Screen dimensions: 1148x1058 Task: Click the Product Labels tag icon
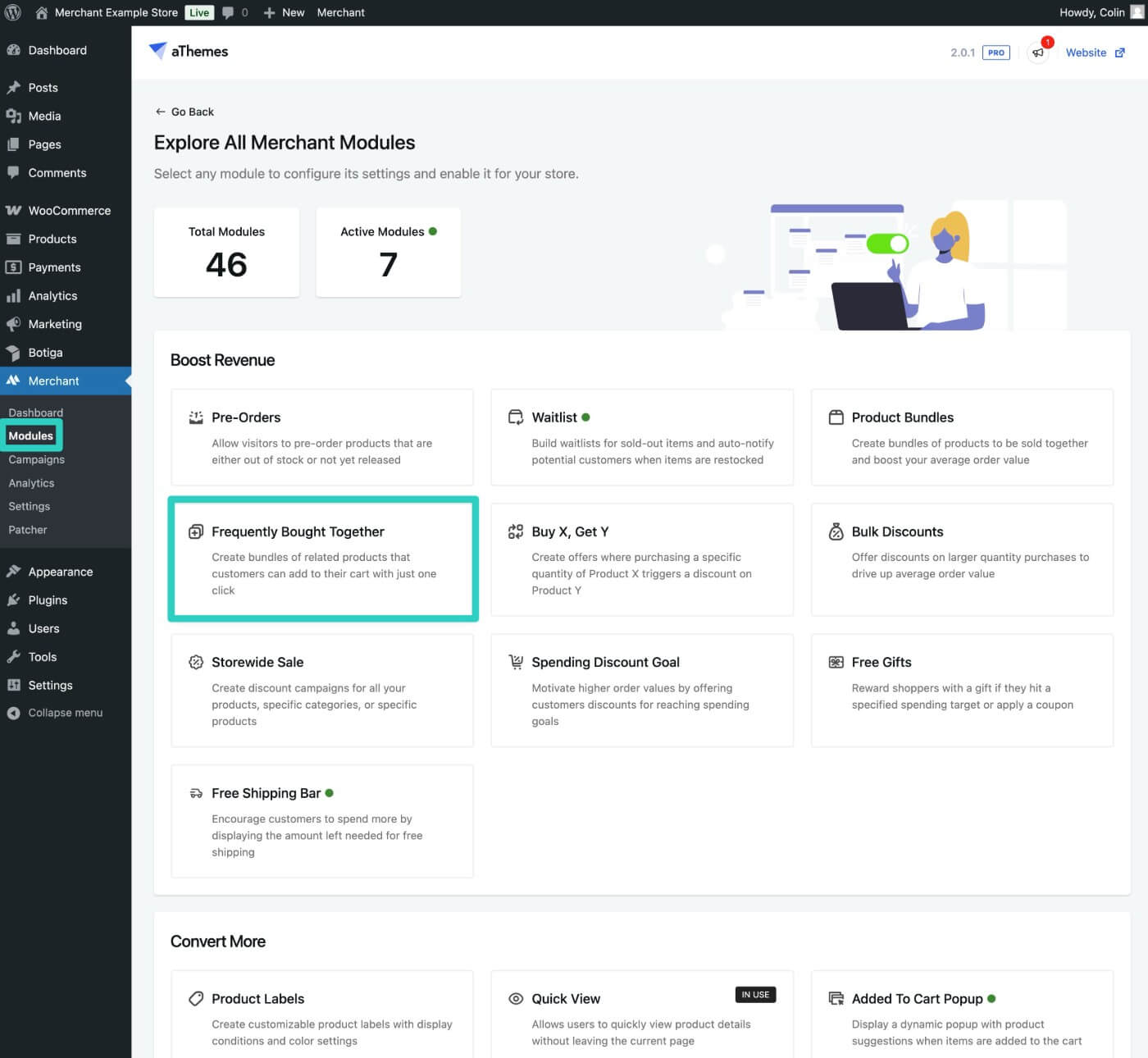[196, 998]
